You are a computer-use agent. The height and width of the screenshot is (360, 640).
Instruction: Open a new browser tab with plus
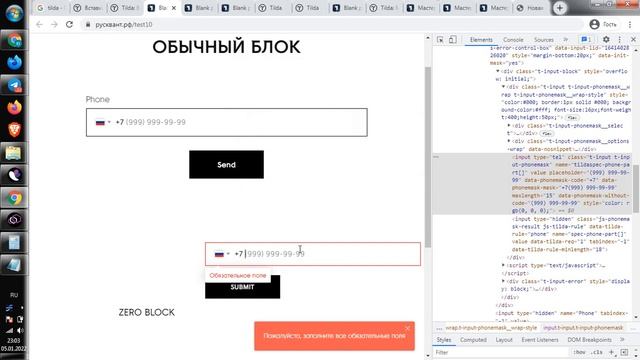(560, 8)
